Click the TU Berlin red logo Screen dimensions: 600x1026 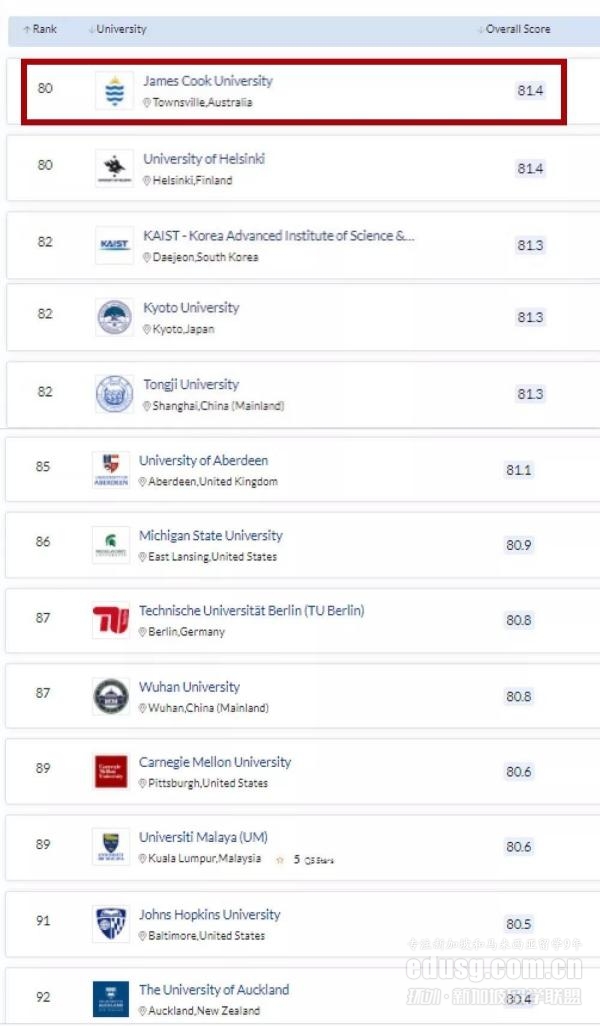tap(110, 620)
